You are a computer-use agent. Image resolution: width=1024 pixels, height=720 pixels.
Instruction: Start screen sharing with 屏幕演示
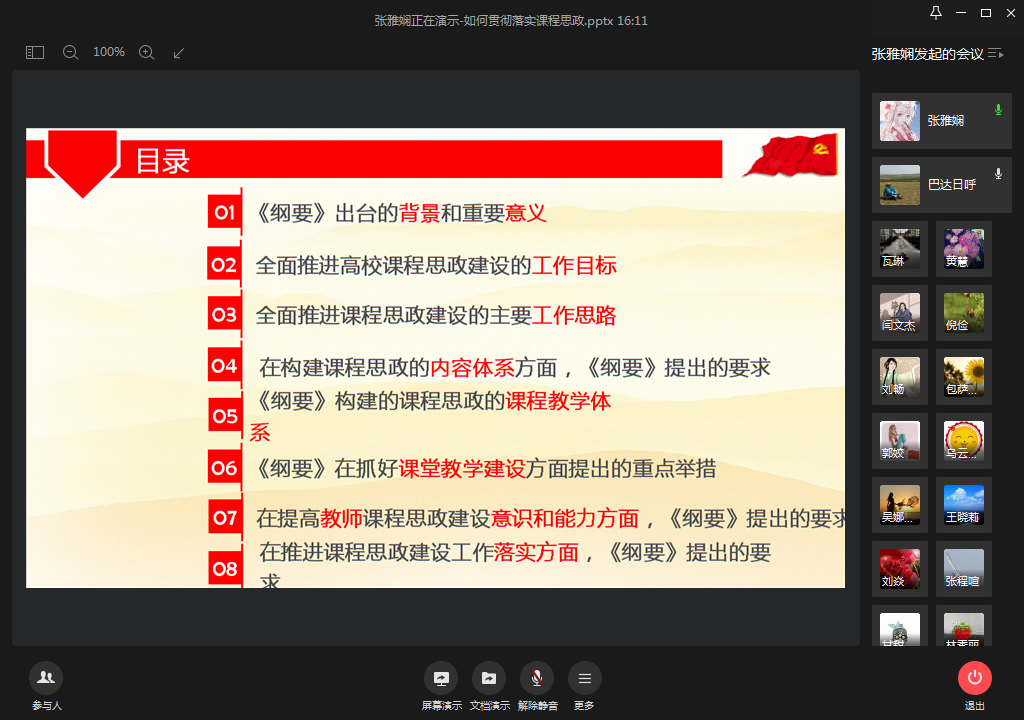pos(441,678)
